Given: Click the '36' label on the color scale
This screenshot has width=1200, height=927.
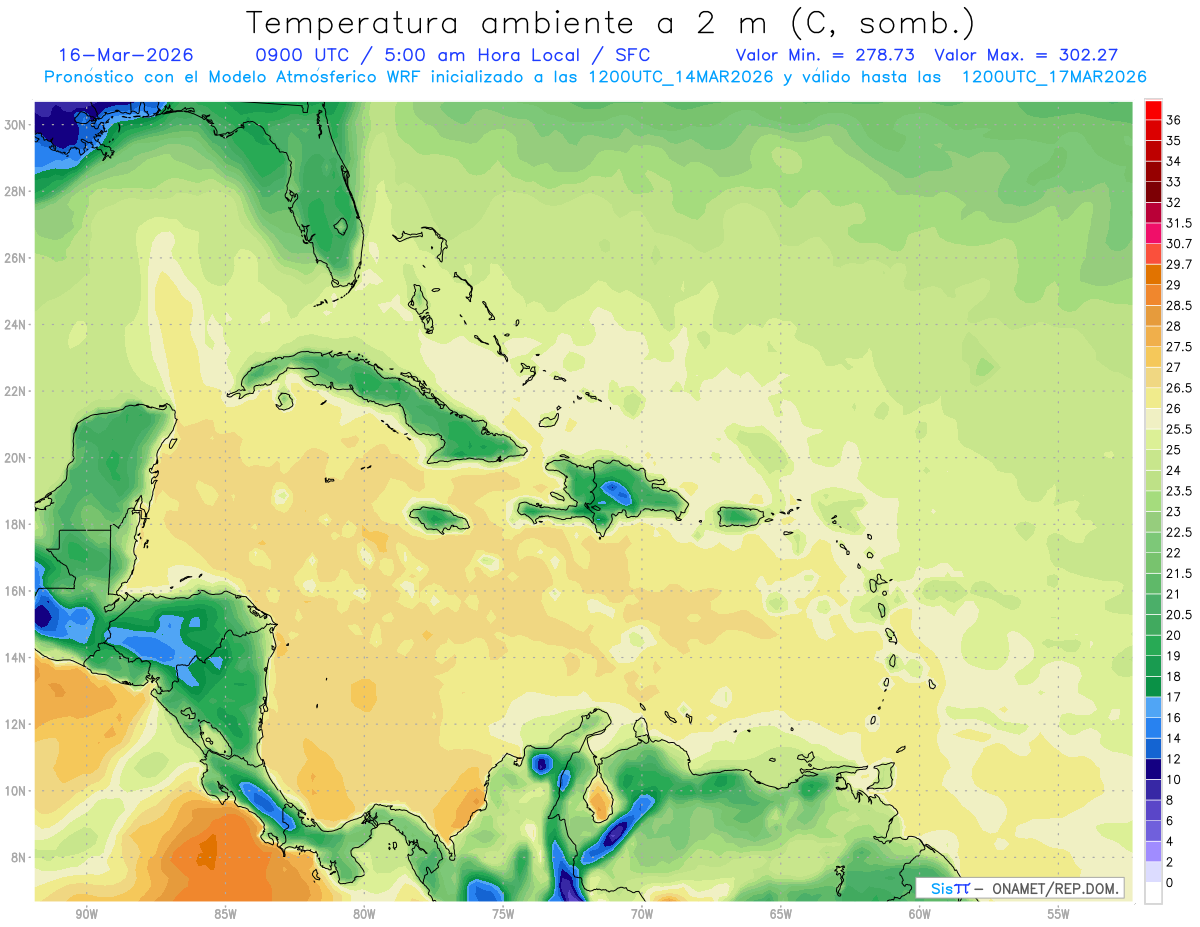Looking at the screenshot, I should [x=1174, y=120].
